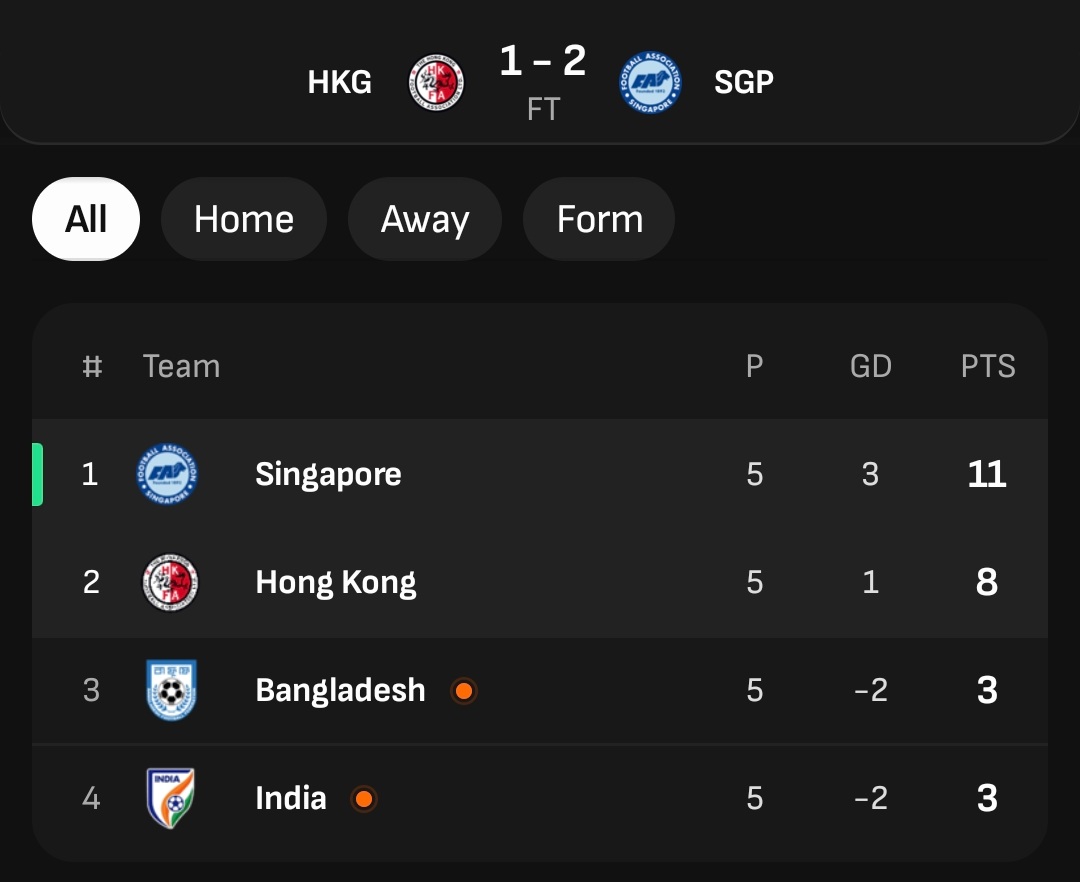This screenshot has width=1080, height=882.
Task: Open the Bangladesh team name link
Action: [x=340, y=690]
